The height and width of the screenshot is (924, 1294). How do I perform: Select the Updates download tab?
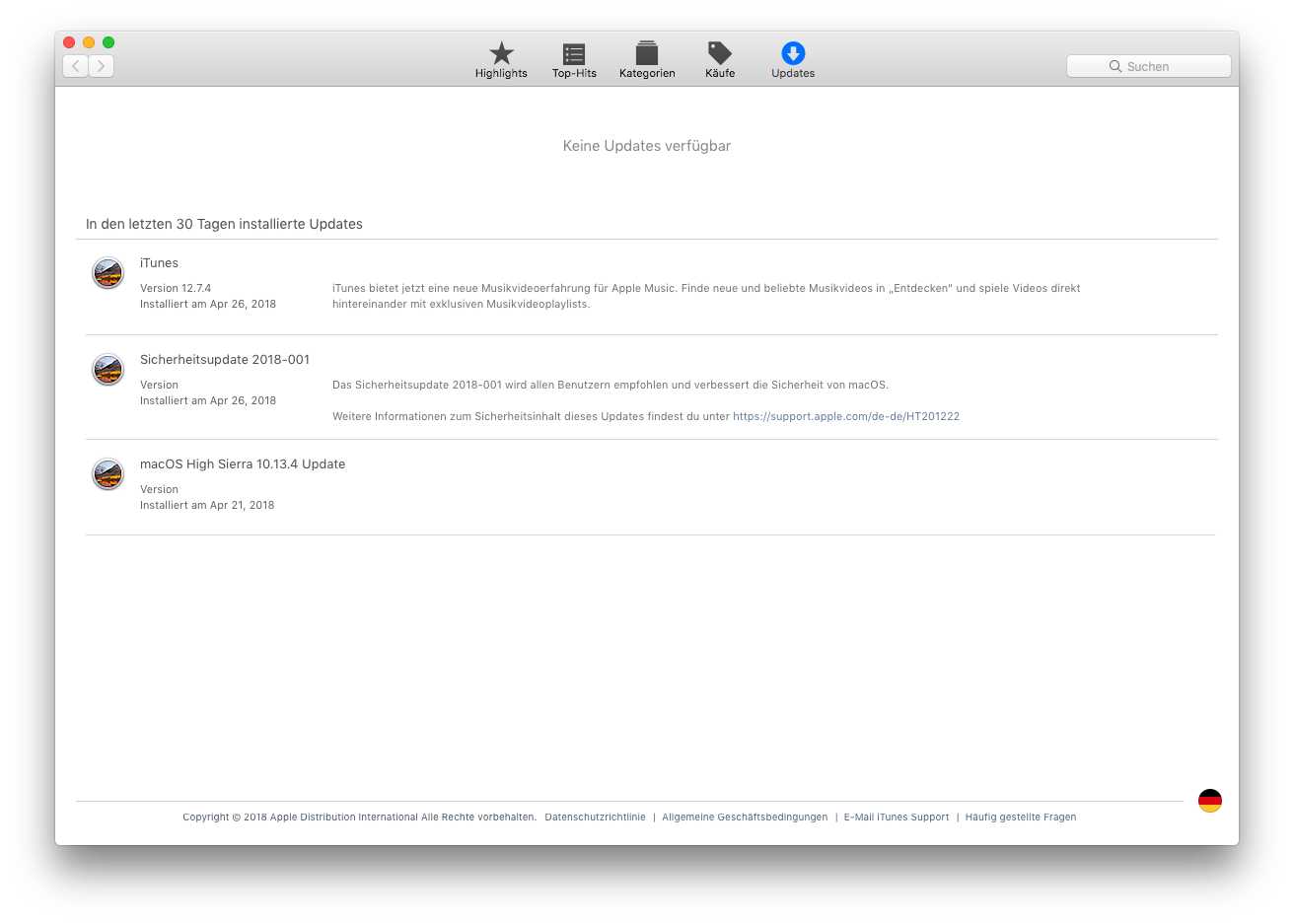click(793, 60)
